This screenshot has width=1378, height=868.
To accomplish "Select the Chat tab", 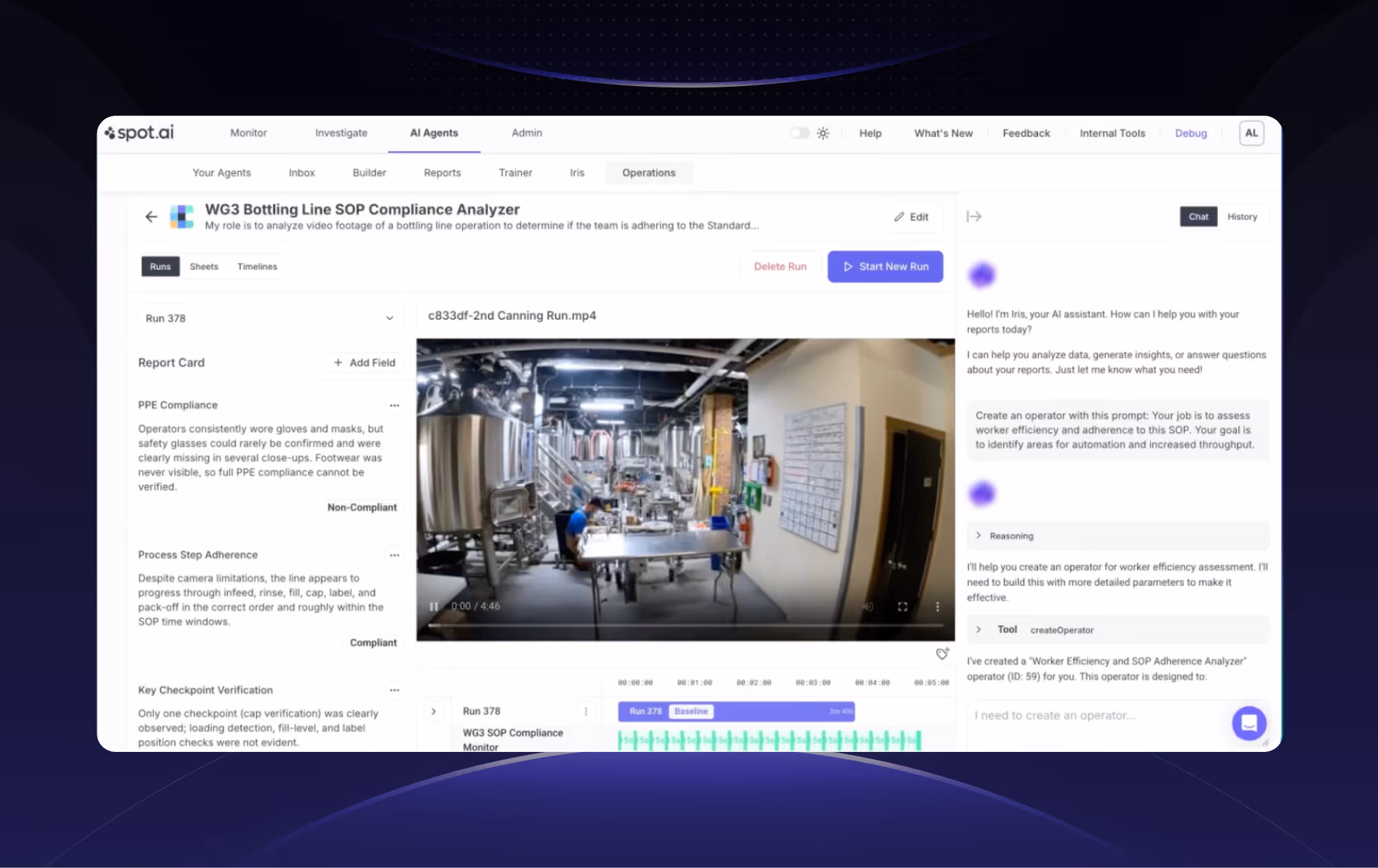I will coord(1198,217).
